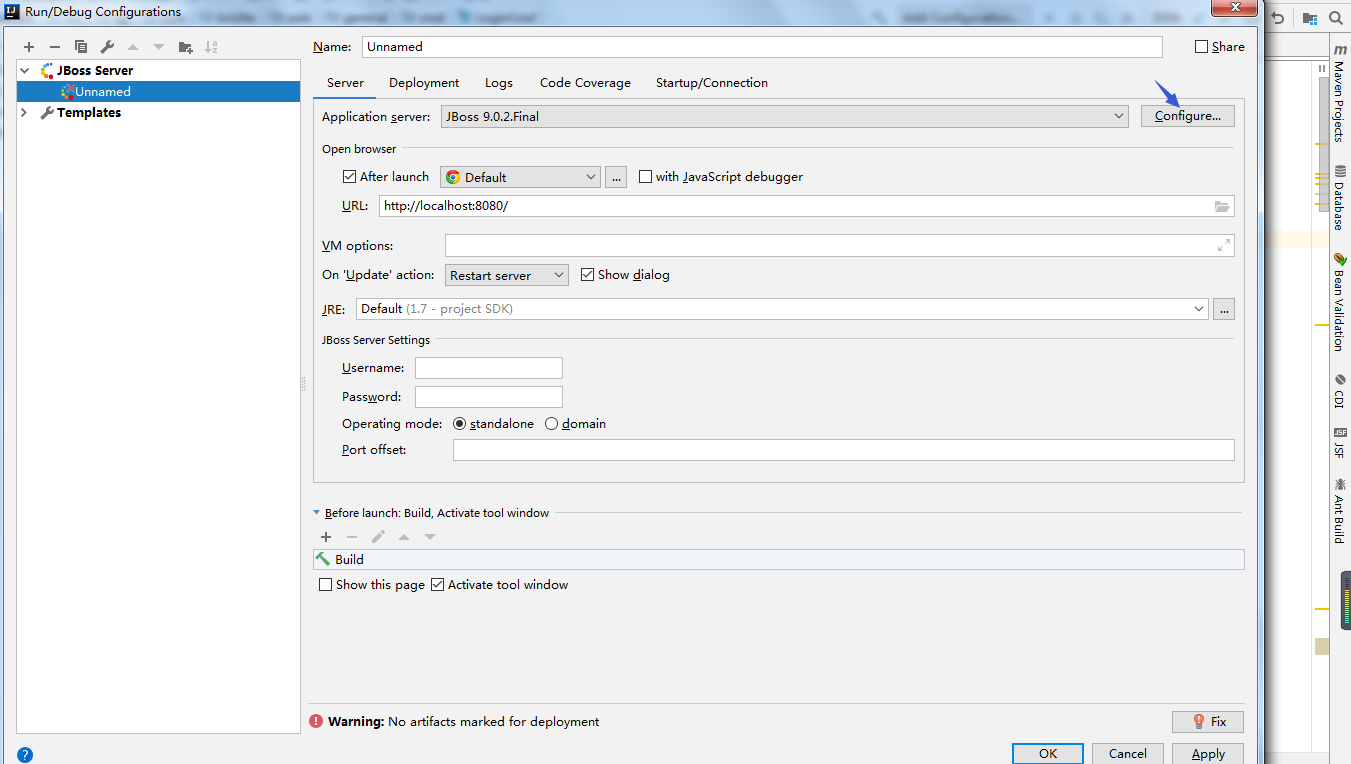1351x764 pixels.
Task: Click the Configure... button
Action: click(1188, 116)
